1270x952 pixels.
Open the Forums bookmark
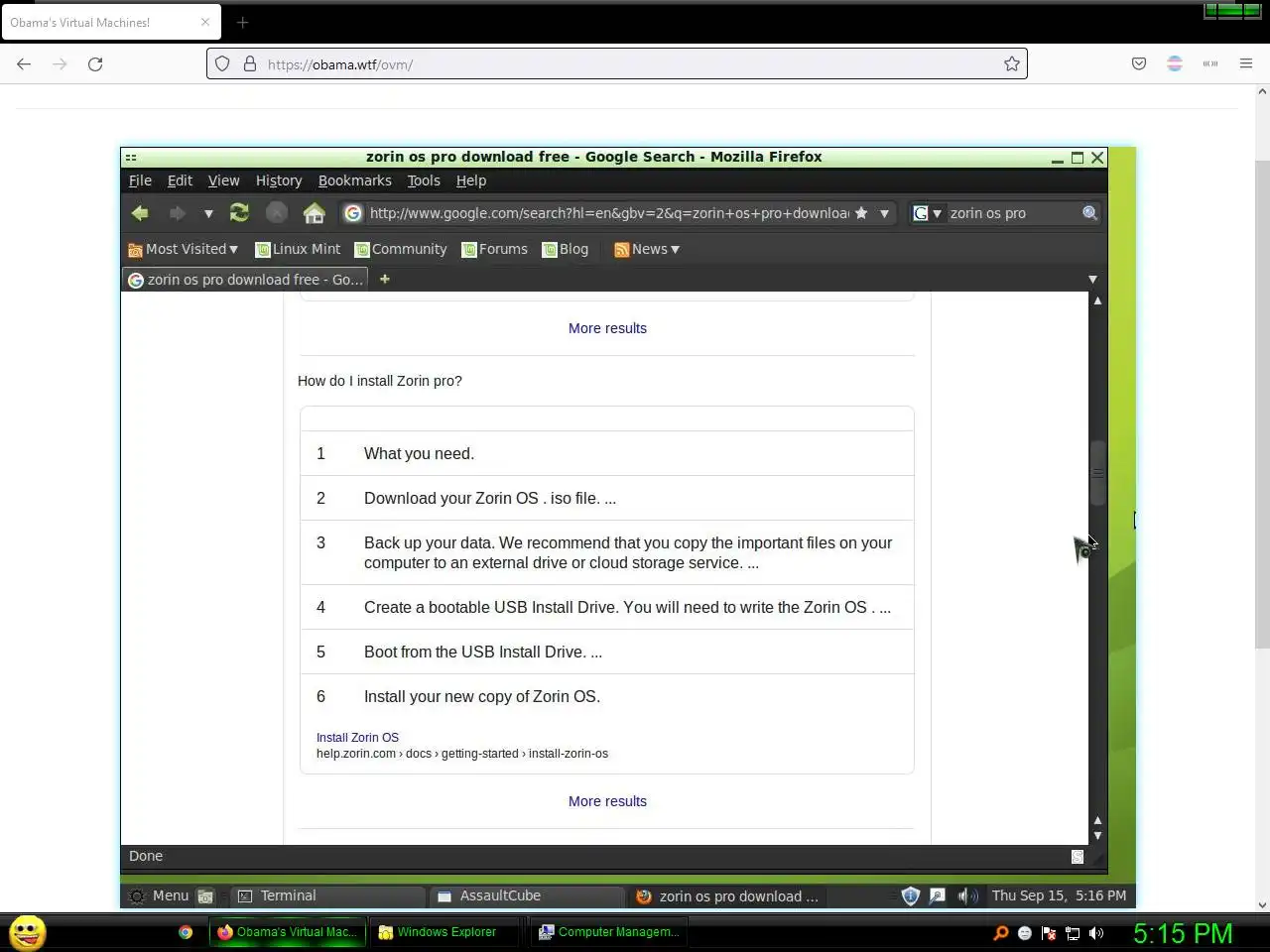(x=494, y=250)
